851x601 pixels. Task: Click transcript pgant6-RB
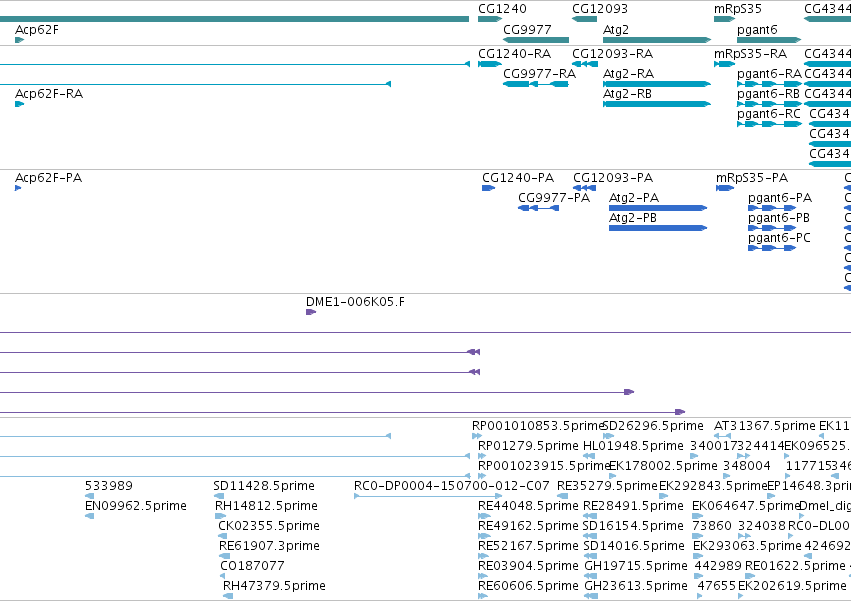coord(768,94)
